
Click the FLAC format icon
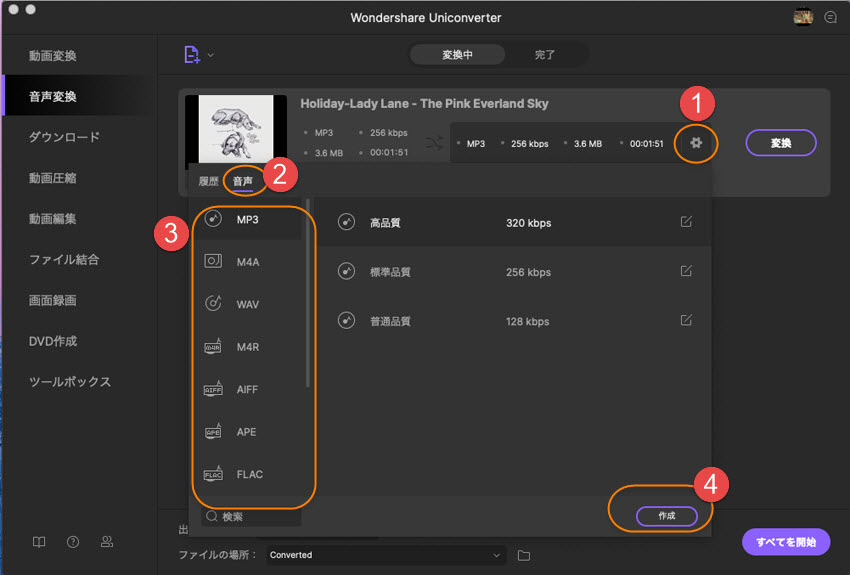point(213,474)
